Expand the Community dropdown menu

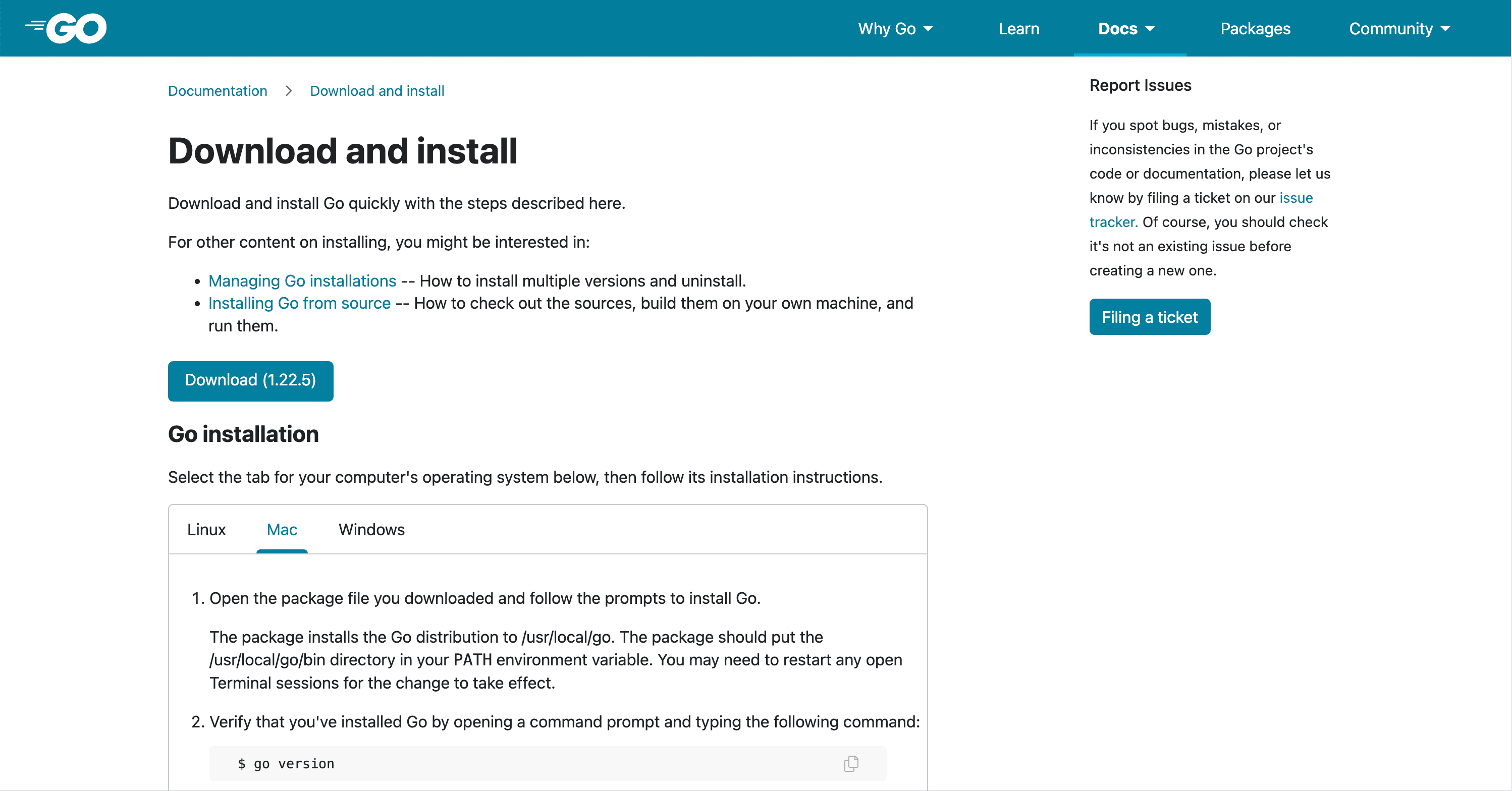point(1399,28)
